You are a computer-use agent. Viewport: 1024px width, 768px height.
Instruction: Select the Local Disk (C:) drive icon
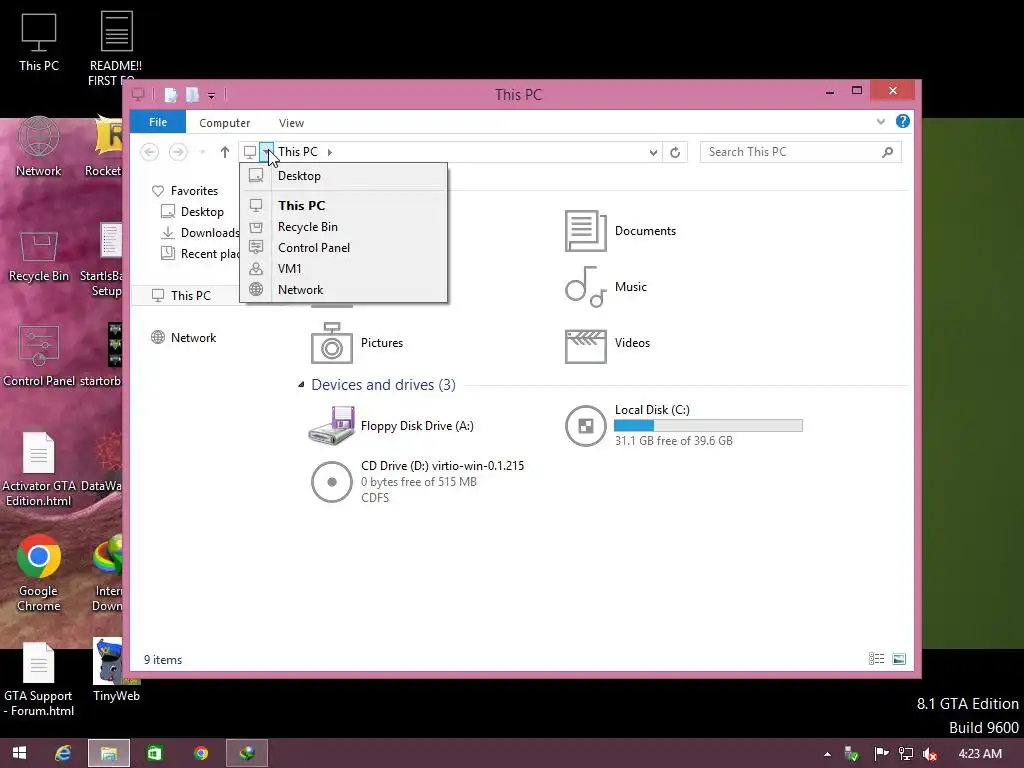pyautogui.click(x=585, y=426)
